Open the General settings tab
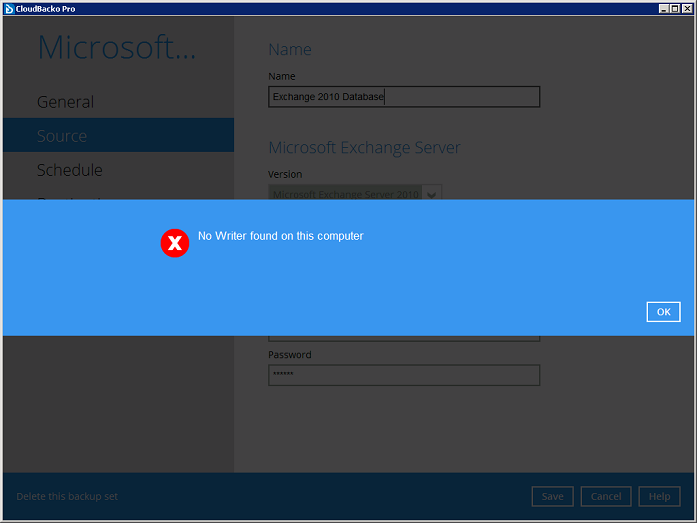 click(65, 102)
